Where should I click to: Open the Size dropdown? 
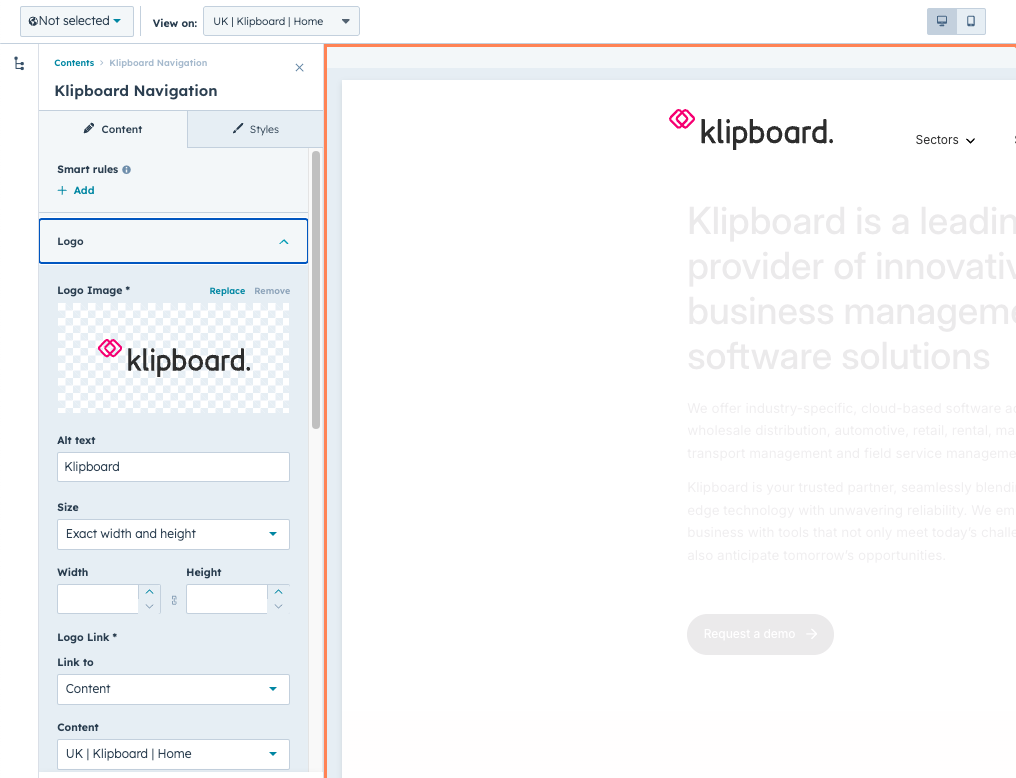point(174,534)
